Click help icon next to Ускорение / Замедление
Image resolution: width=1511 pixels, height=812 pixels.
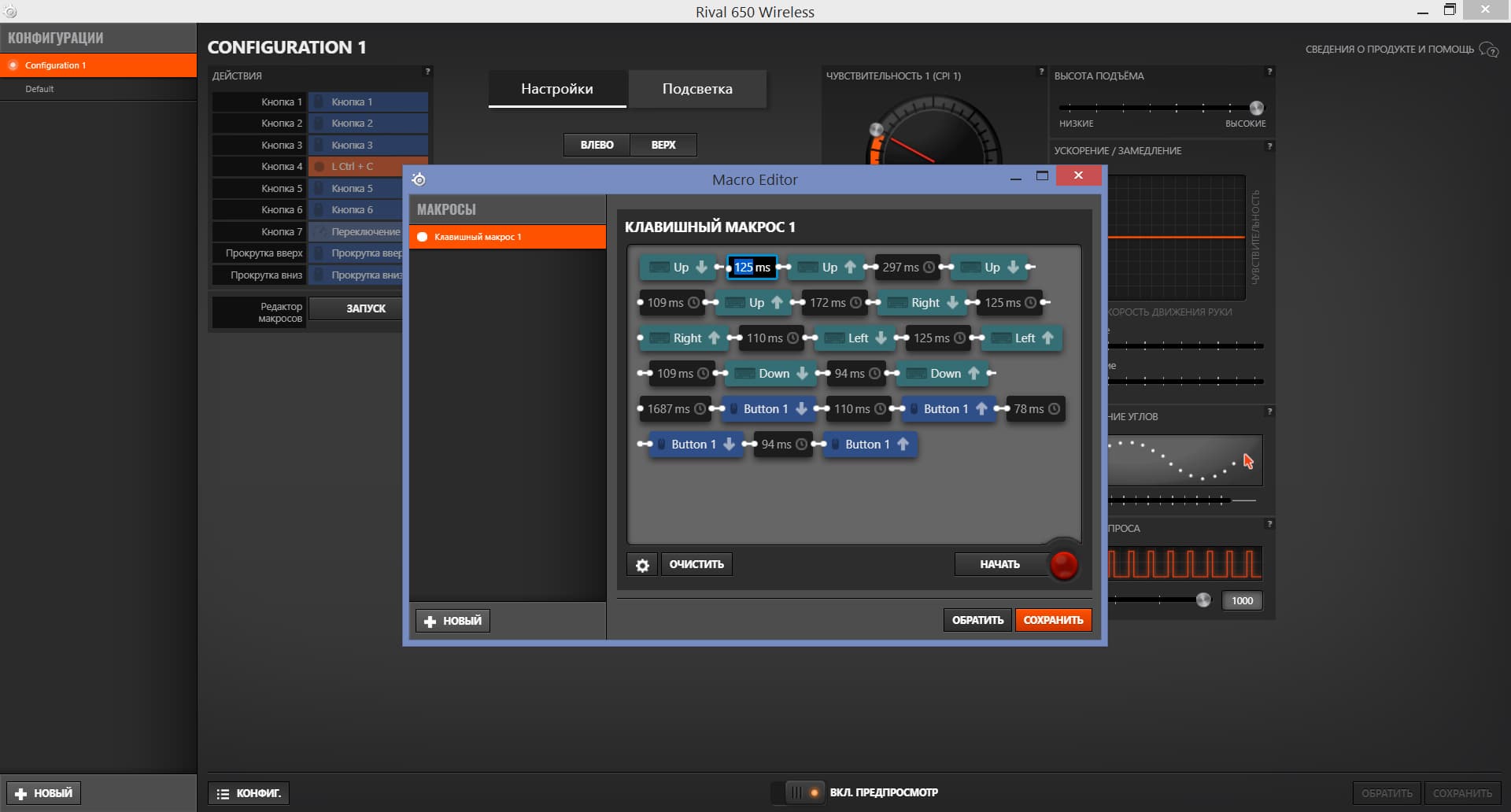tap(1269, 146)
